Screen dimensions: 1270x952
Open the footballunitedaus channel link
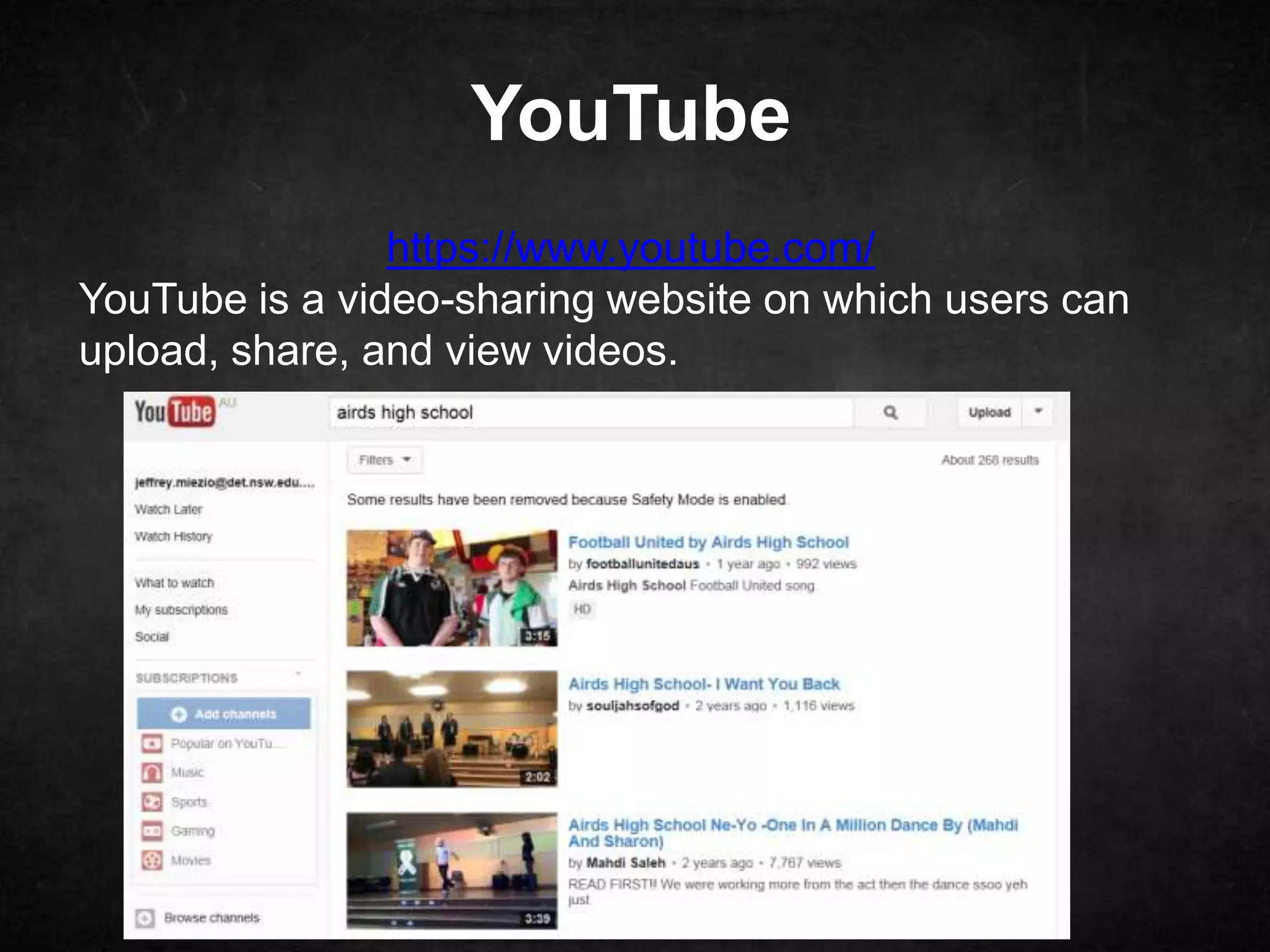point(642,564)
